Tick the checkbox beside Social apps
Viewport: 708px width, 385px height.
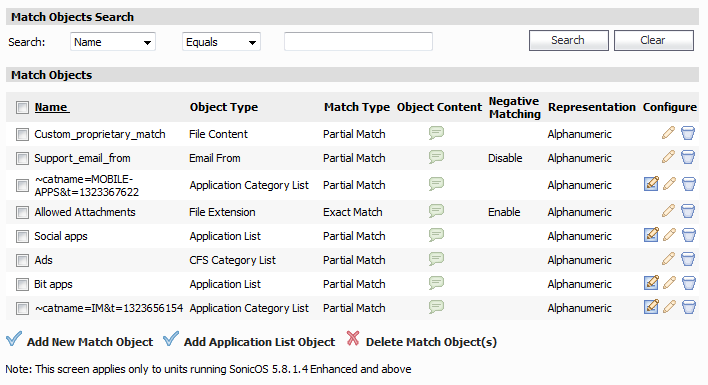[x=22, y=237]
